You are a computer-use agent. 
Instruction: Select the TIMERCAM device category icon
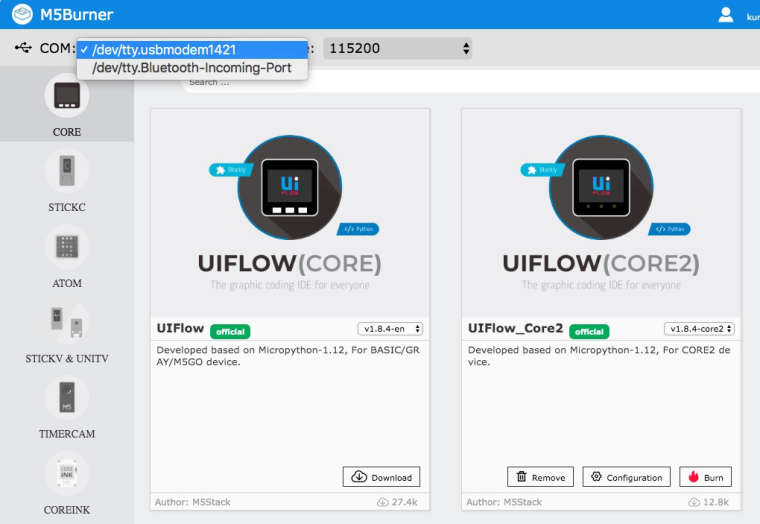[67, 397]
